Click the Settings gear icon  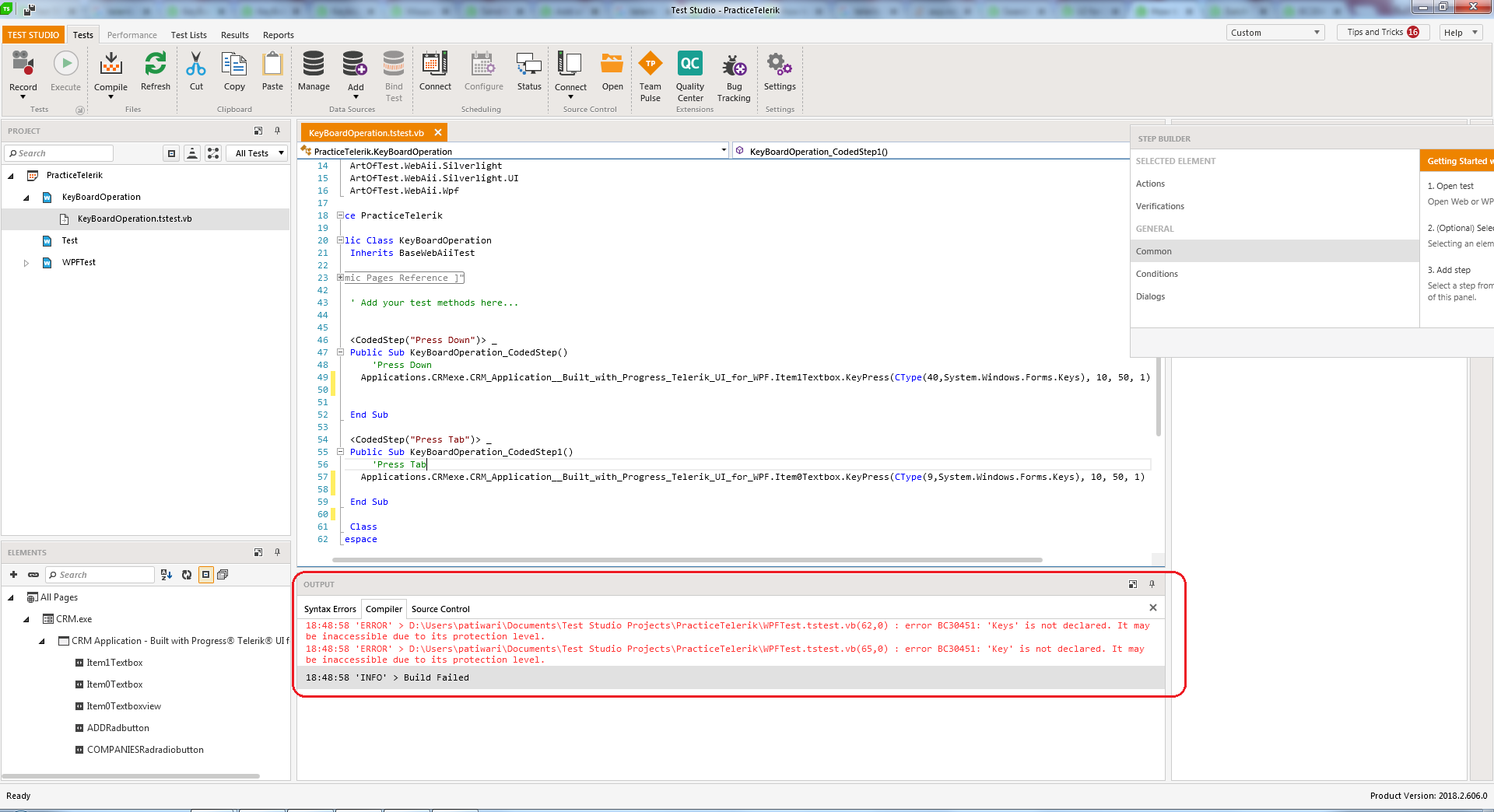[x=780, y=65]
